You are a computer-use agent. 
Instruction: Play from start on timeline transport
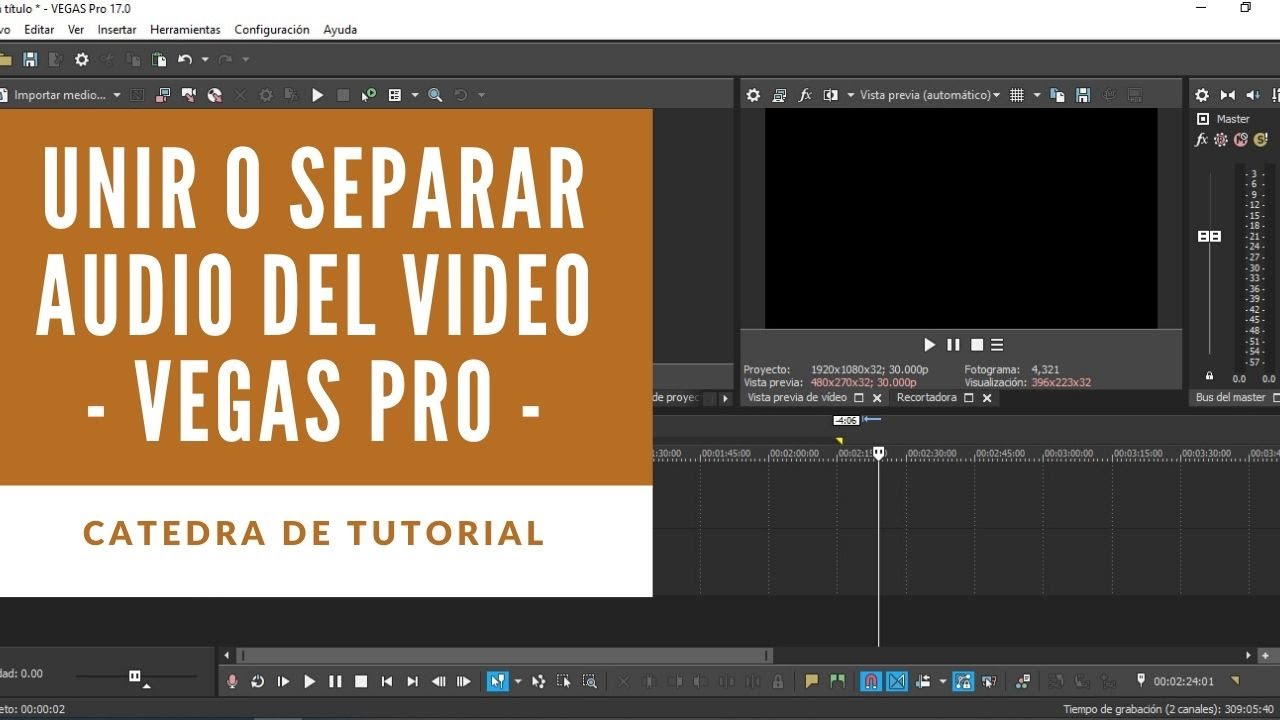(x=283, y=681)
